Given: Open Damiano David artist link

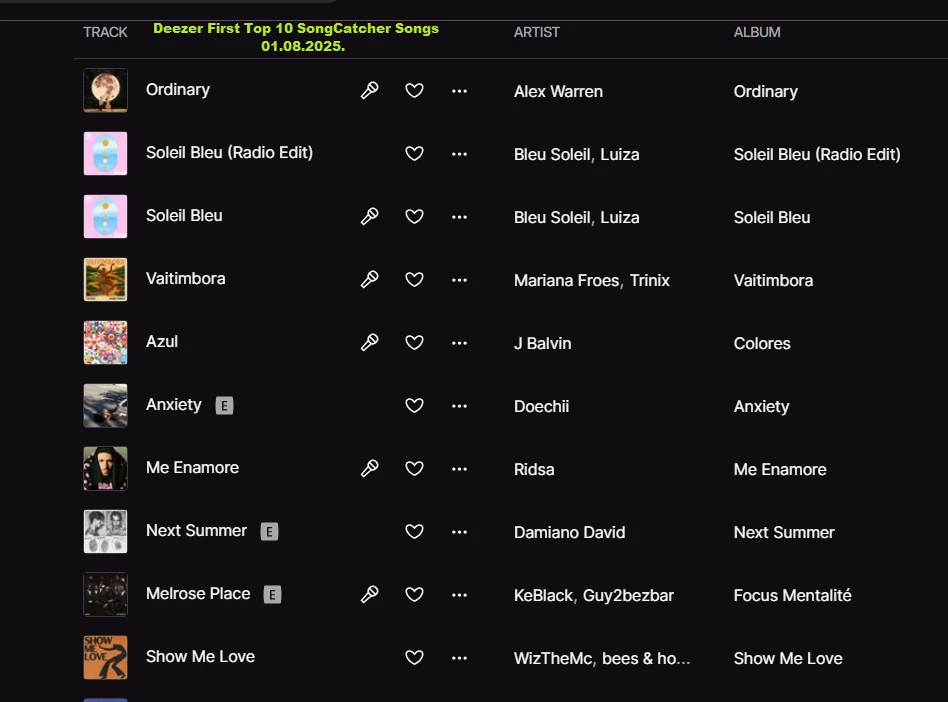Looking at the screenshot, I should coord(570,532).
